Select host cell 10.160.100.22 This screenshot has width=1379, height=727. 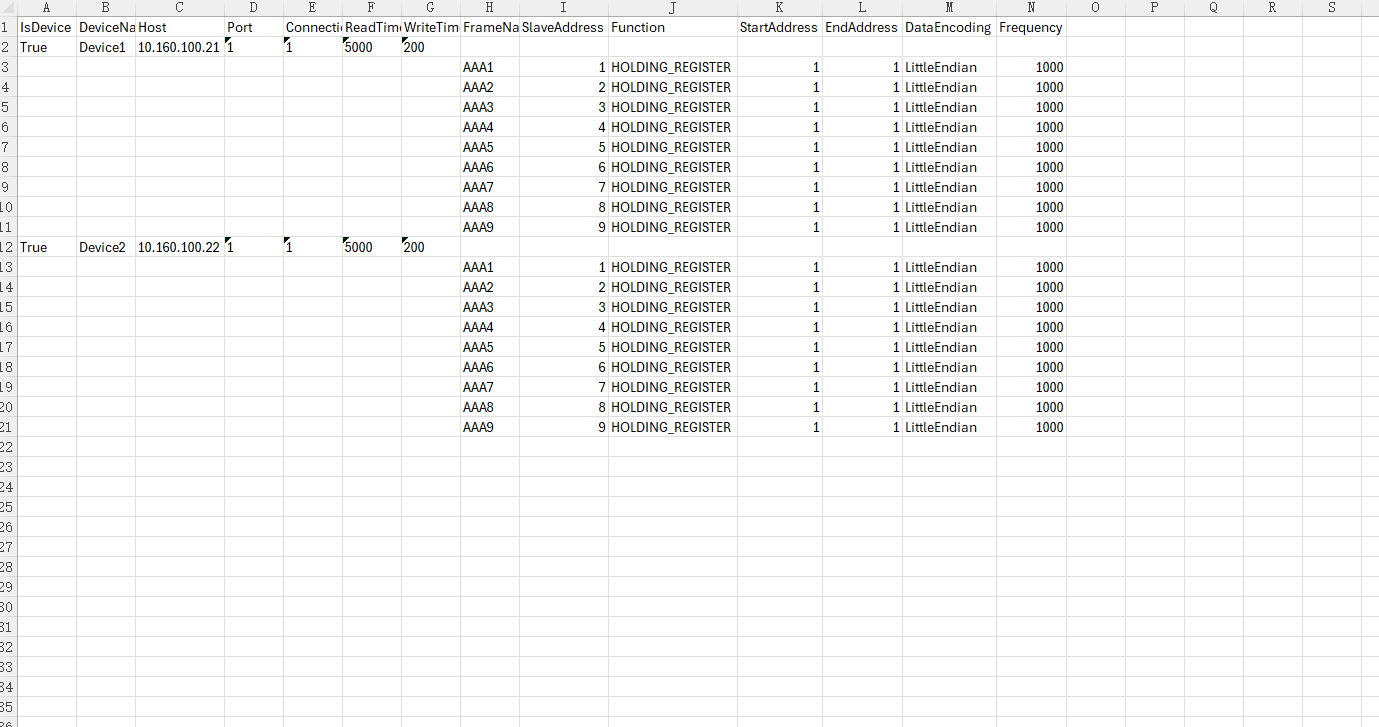click(x=178, y=247)
